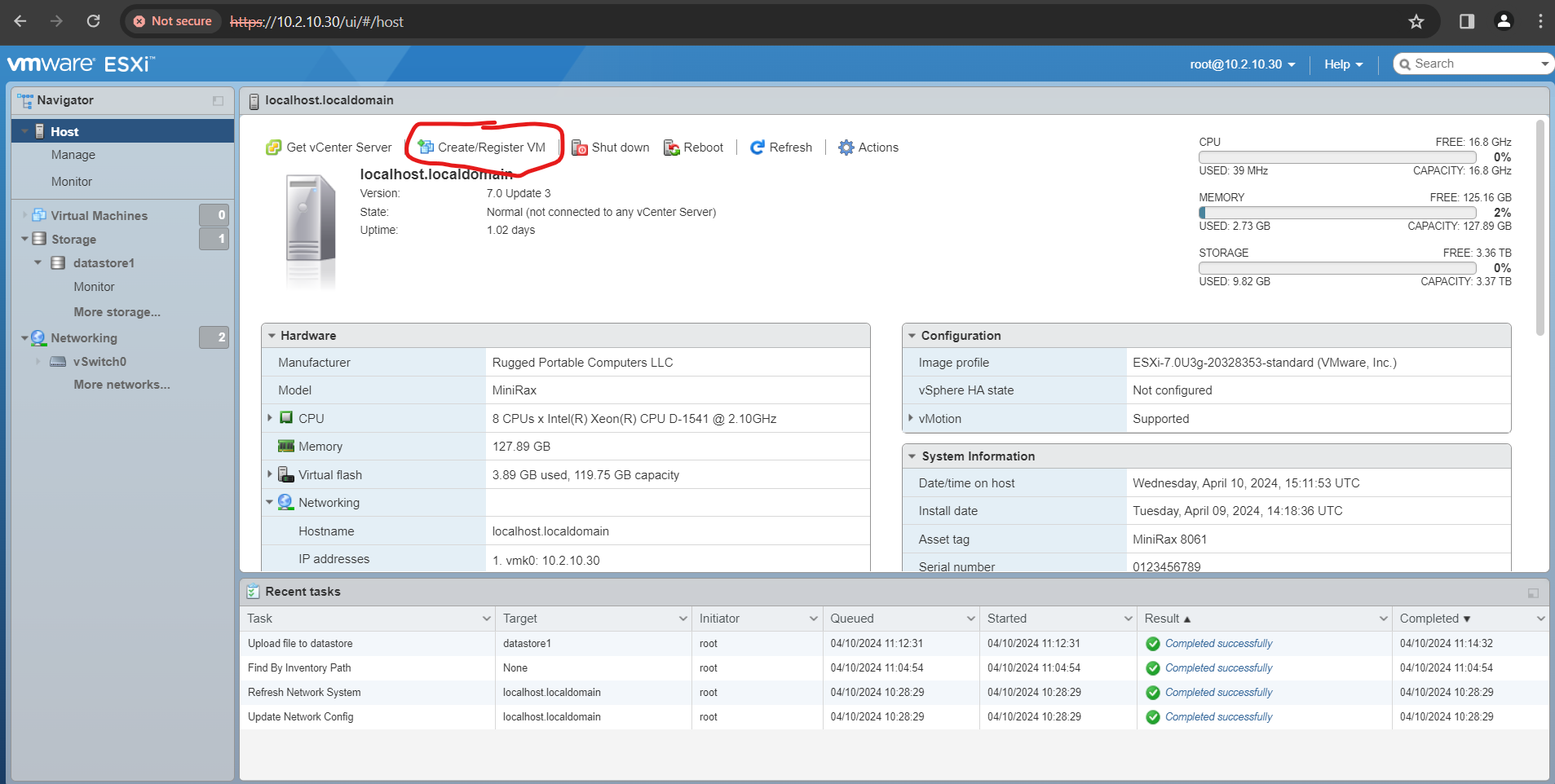
Task: Collapse the Storage tree node
Action: coord(24,239)
